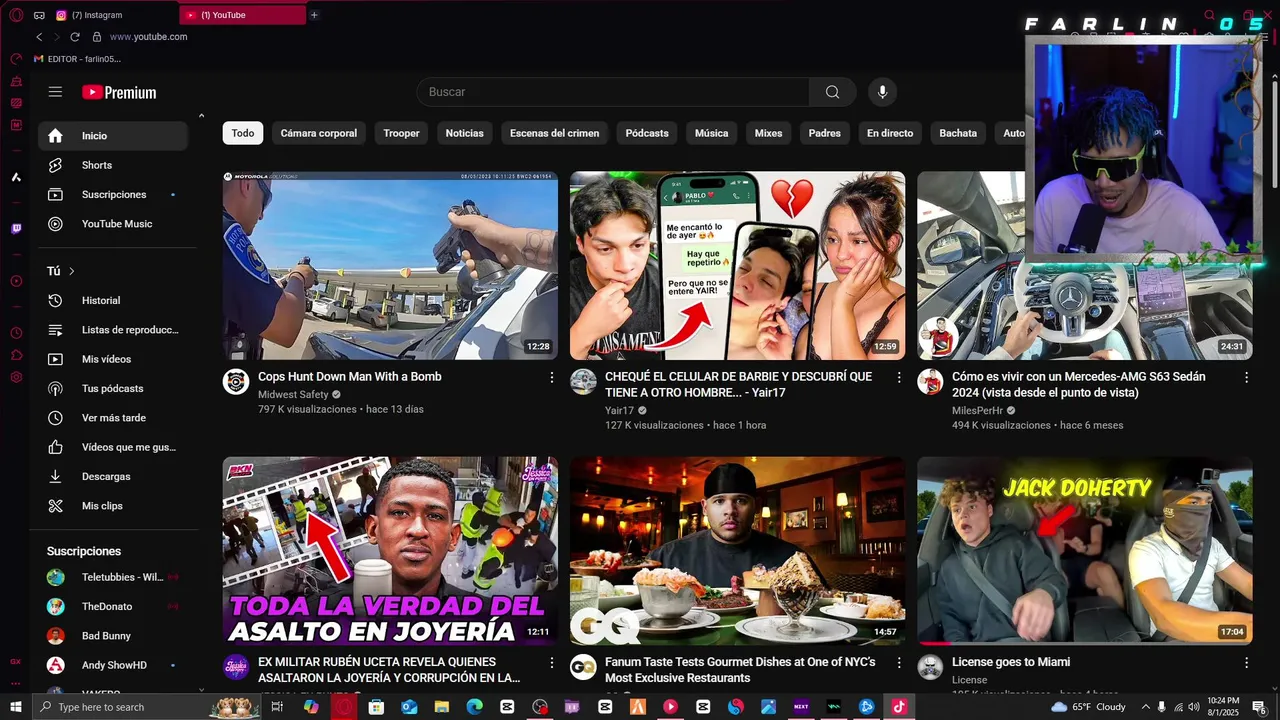Open options menu for Mercedes-AMG S63 video
The width and height of the screenshot is (1280, 720).
(1246, 377)
